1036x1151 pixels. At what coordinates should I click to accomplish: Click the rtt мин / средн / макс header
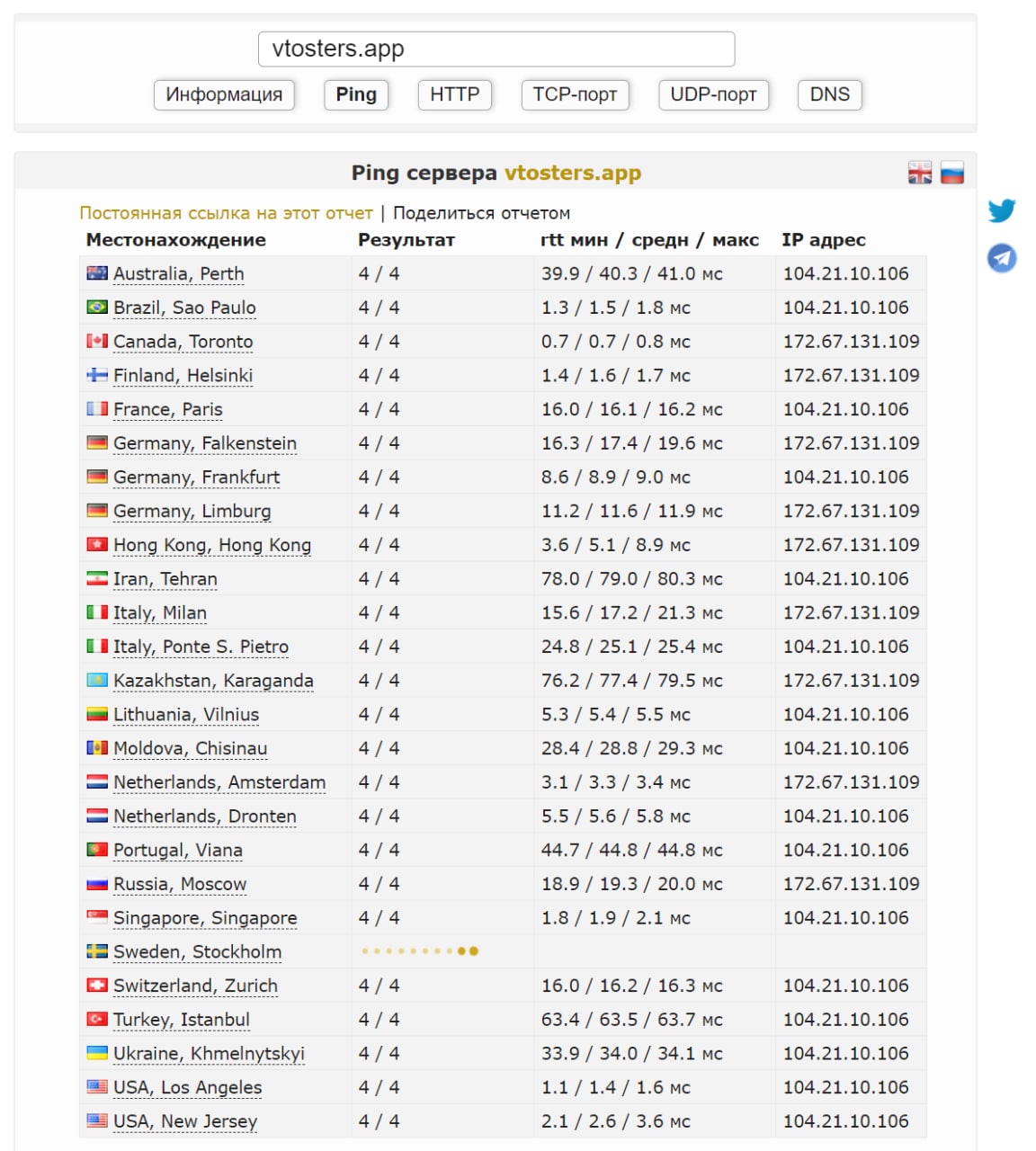(649, 240)
